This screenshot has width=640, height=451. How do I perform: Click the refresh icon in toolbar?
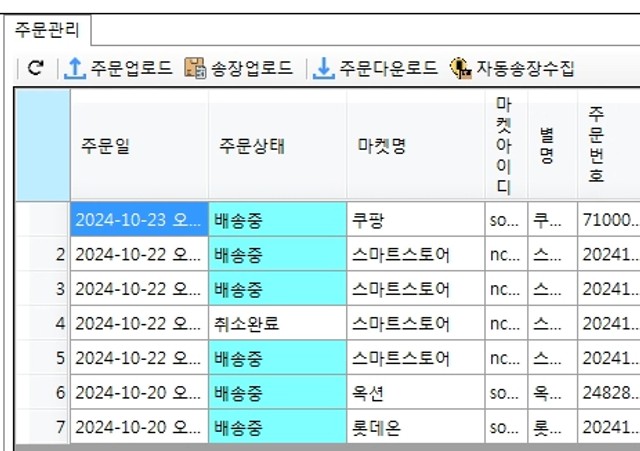tap(35, 69)
